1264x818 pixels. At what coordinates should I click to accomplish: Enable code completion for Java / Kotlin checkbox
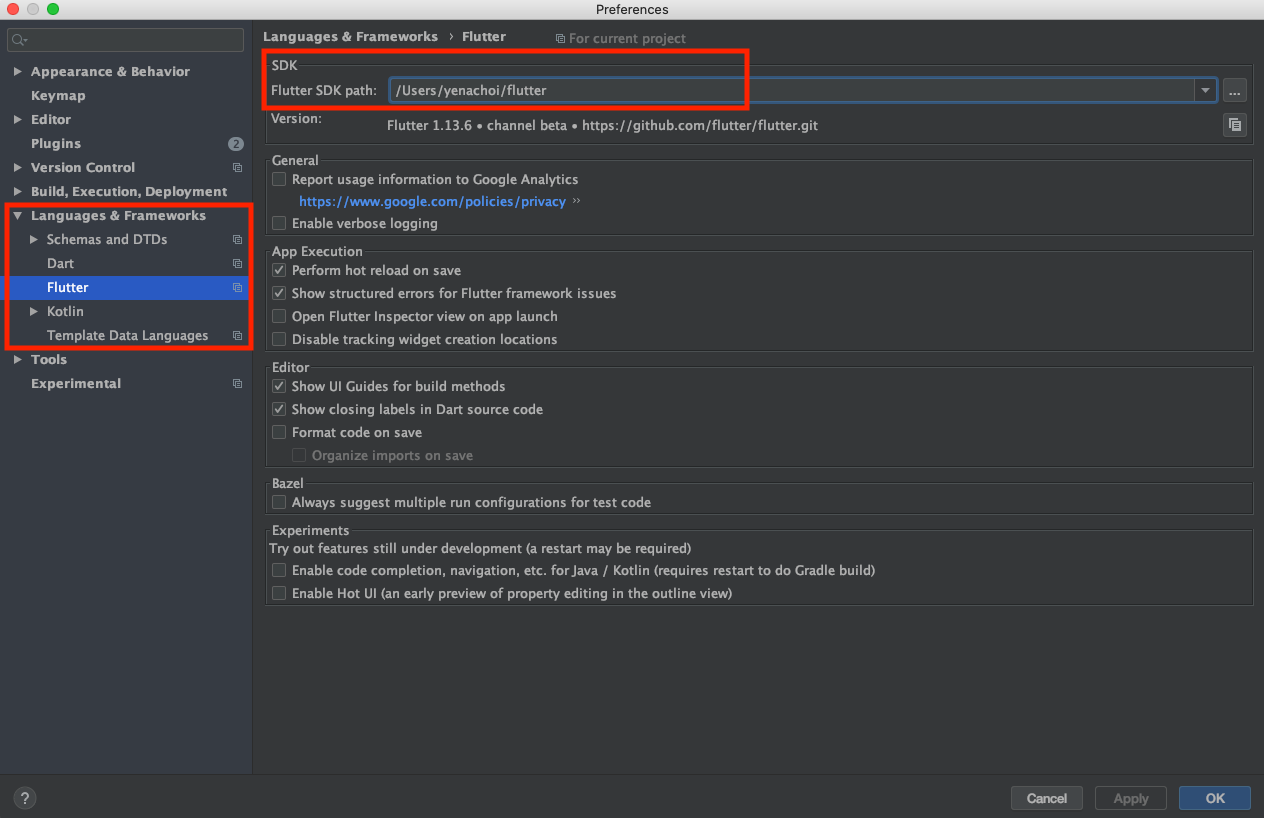tap(279, 570)
